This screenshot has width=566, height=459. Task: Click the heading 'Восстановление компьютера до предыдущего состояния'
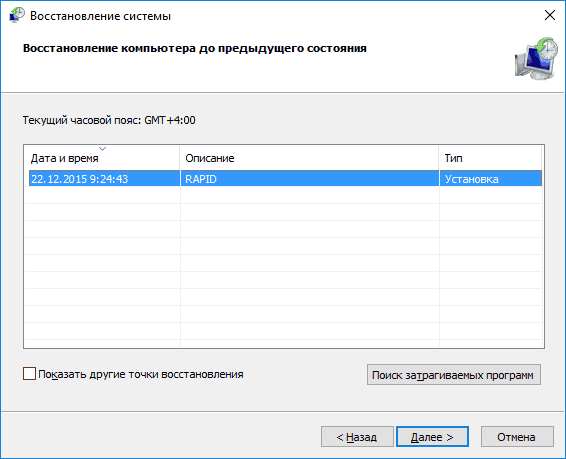[195, 48]
